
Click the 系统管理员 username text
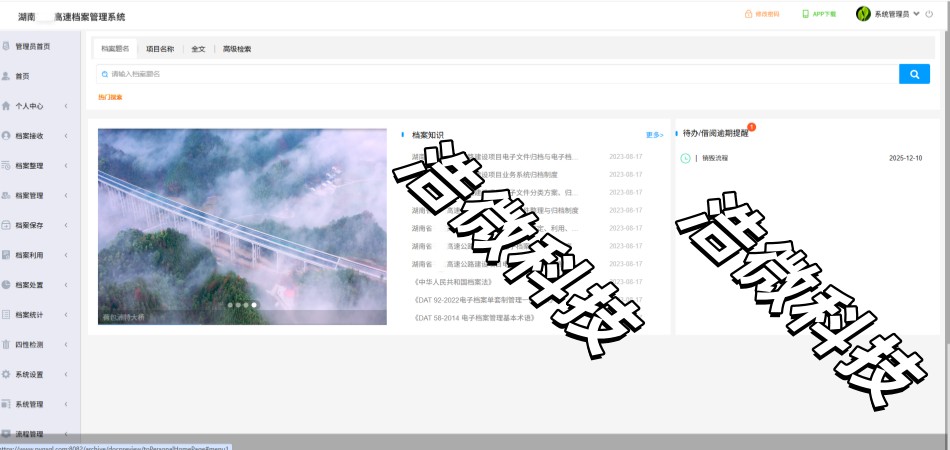pyautogui.click(x=891, y=14)
